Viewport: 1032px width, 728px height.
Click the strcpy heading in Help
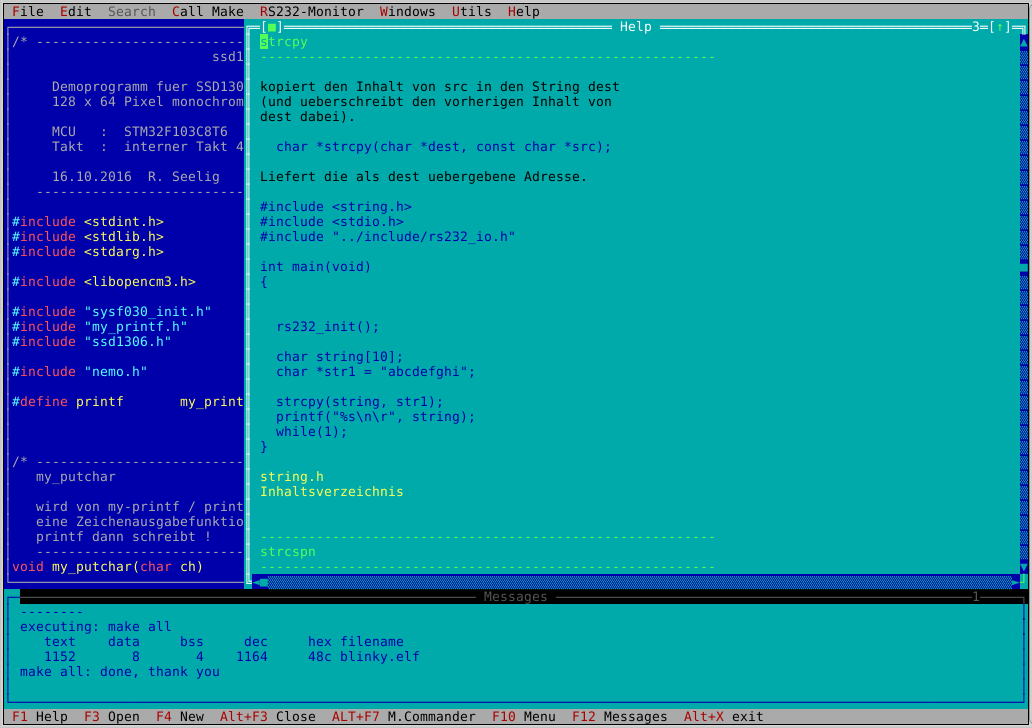click(x=284, y=41)
